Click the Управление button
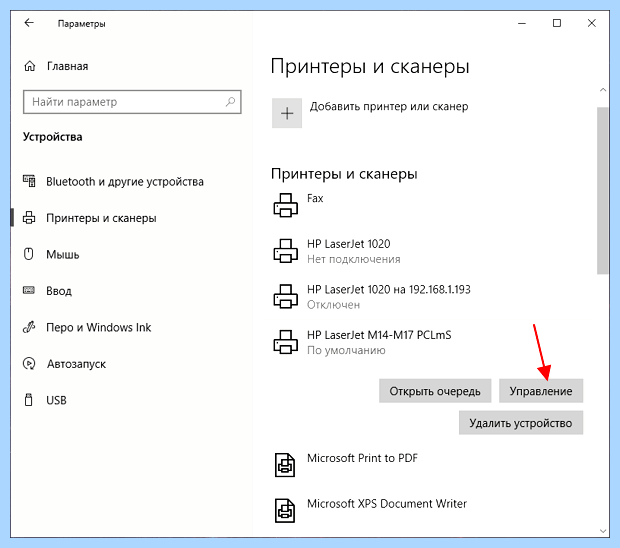Viewport: 620px width, 548px height. (x=541, y=391)
